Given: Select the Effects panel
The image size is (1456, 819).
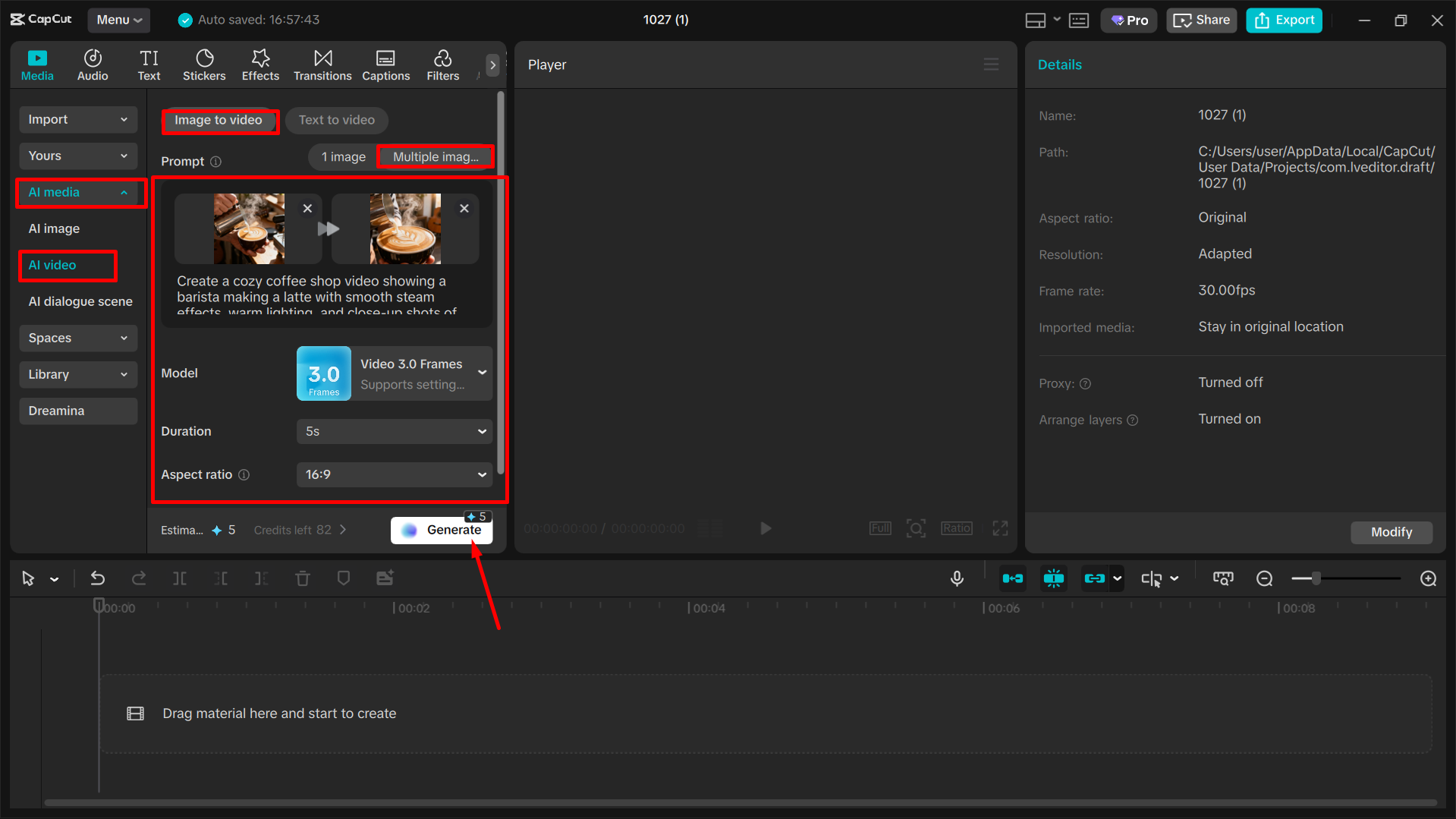Looking at the screenshot, I should (x=260, y=65).
